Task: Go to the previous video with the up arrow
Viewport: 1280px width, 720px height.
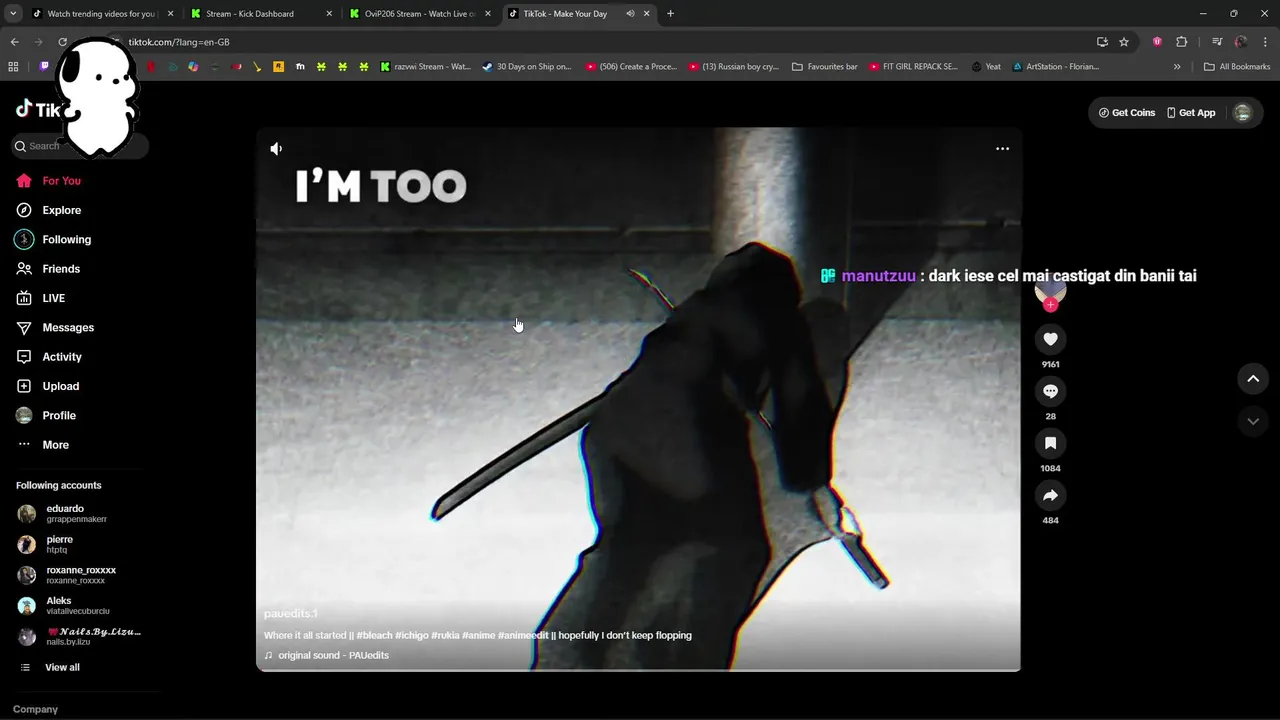Action: click(x=1253, y=379)
